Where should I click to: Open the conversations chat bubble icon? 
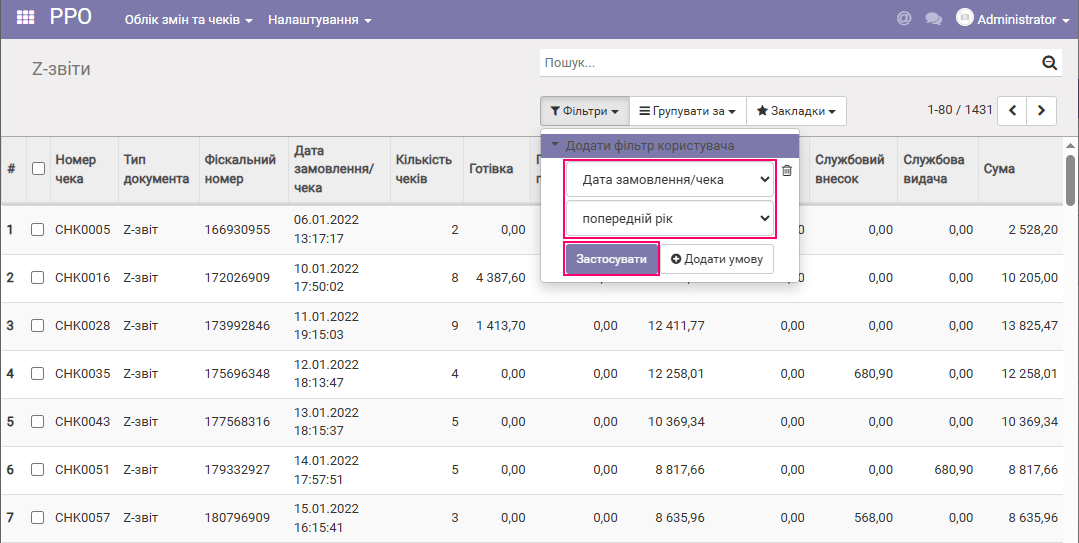[934, 19]
